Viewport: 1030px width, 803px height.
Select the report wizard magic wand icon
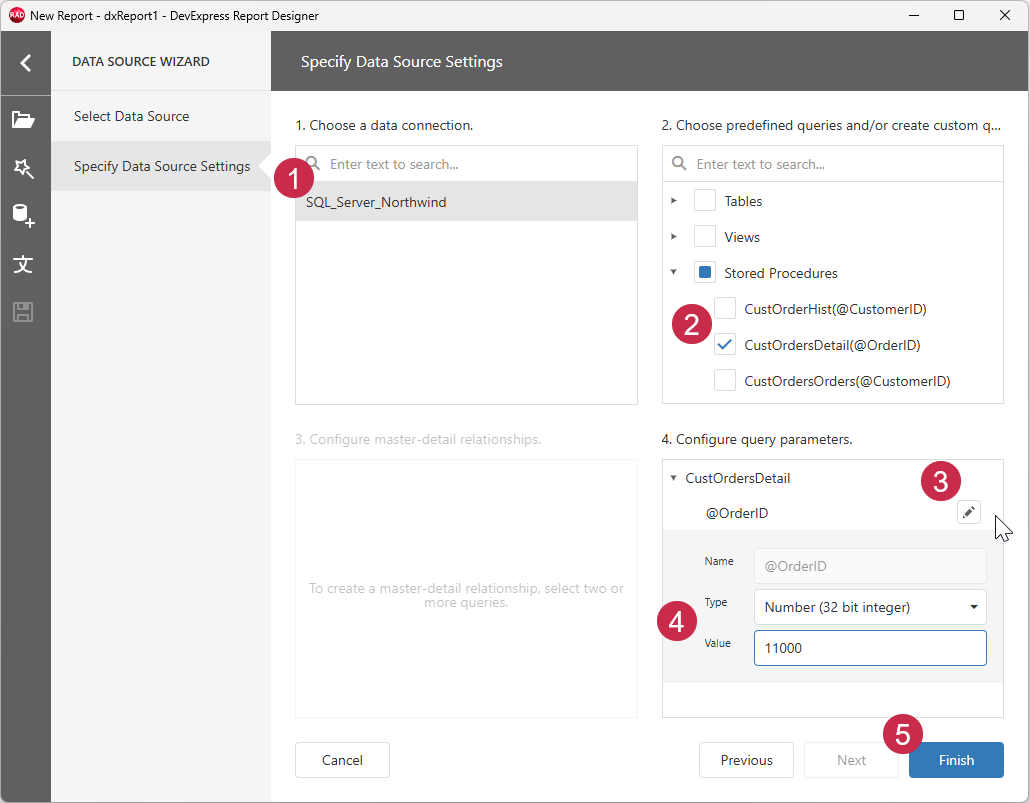(25, 168)
